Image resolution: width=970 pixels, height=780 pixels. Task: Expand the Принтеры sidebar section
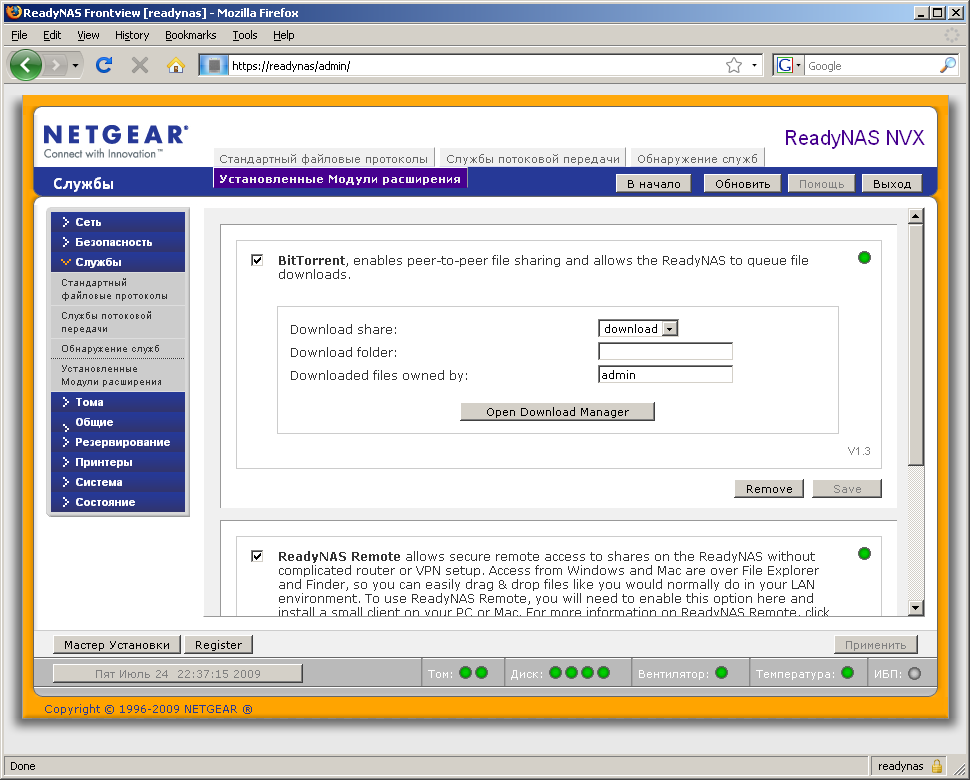click(x=118, y=462)
